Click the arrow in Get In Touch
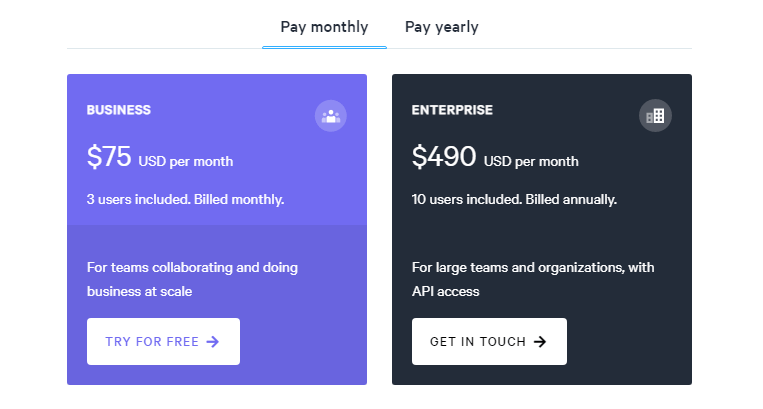This screenshot has width=763, height=409. (x=540, y=342)
